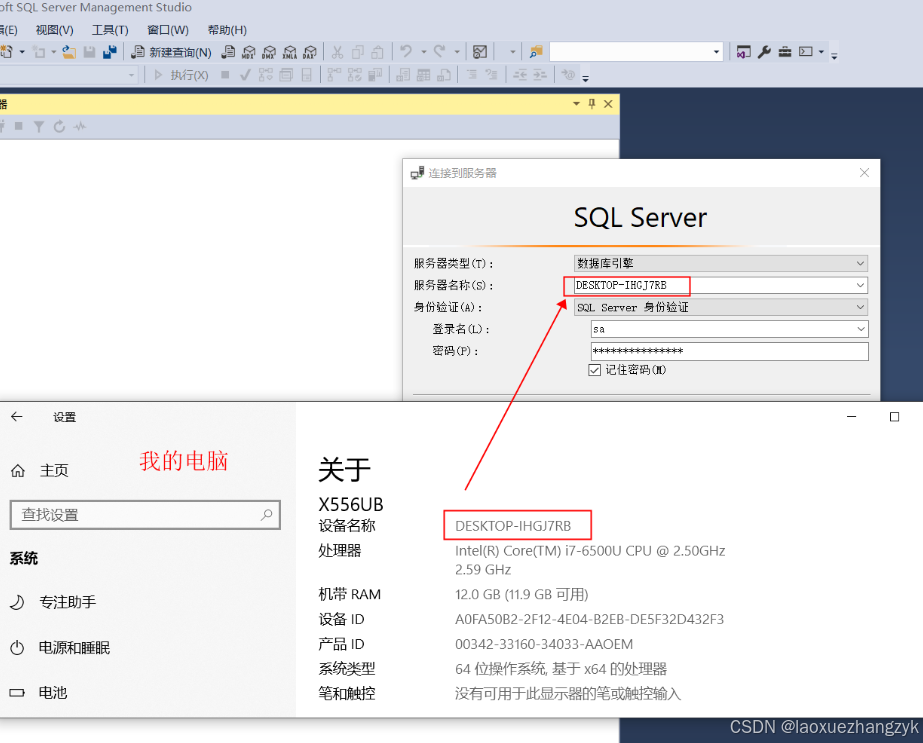Toggle the Remember password (记住密码) checkbox
Screen dimensions: 923x743
pos(595,370)
